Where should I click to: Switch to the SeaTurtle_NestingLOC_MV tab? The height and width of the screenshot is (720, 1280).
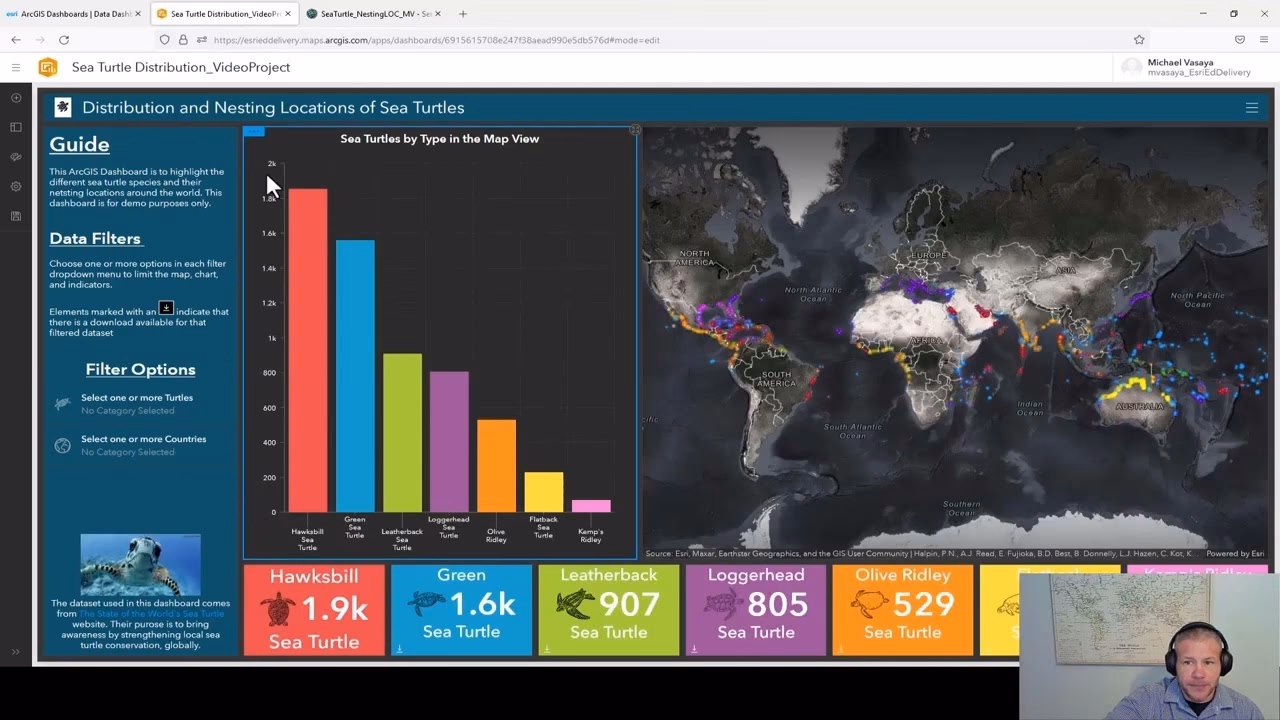click(x=370, y=15)
